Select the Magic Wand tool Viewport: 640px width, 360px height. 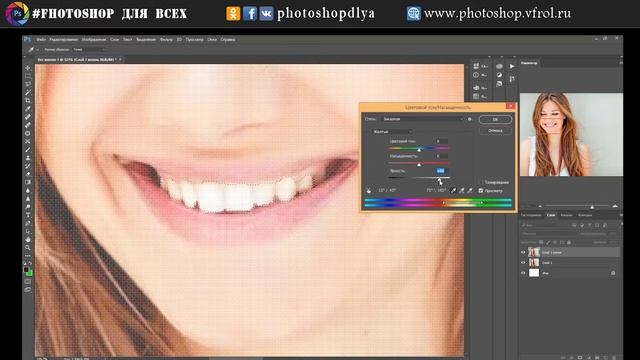28,92
